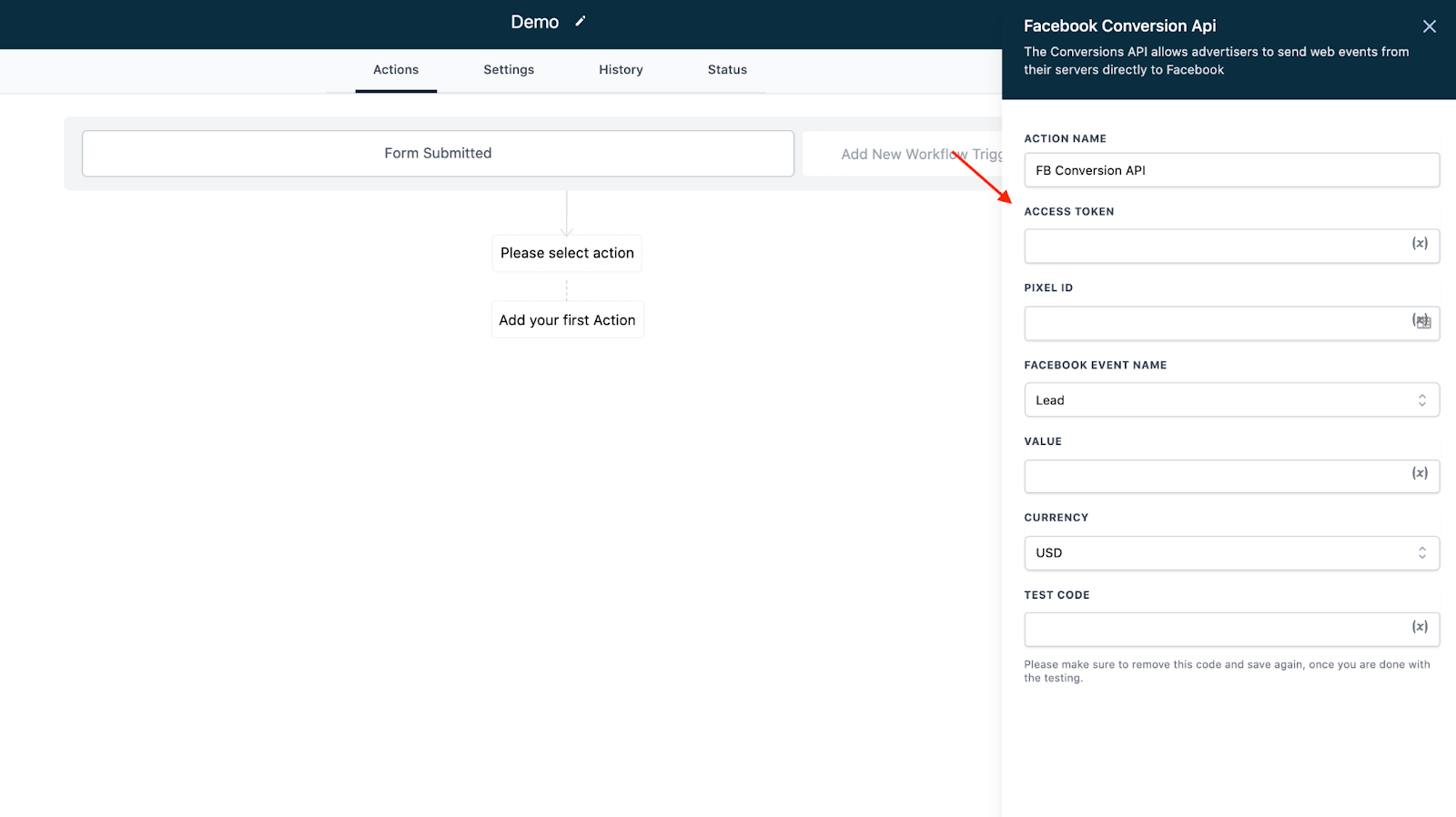The height and width of the screenshot is (817, 1456).
Task: Open Please select action step
Action: click(x=567, y=253)
